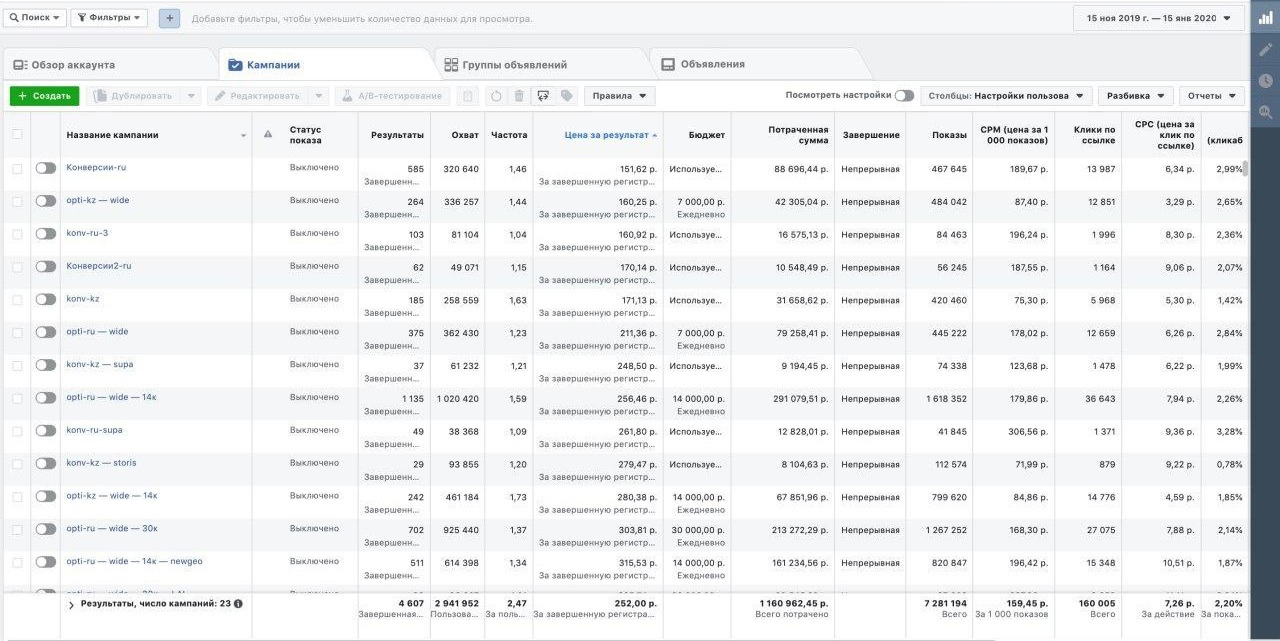
Task: Open the magnifier inspect icon in right sidebar
Action: click(x=1266, y=113)
